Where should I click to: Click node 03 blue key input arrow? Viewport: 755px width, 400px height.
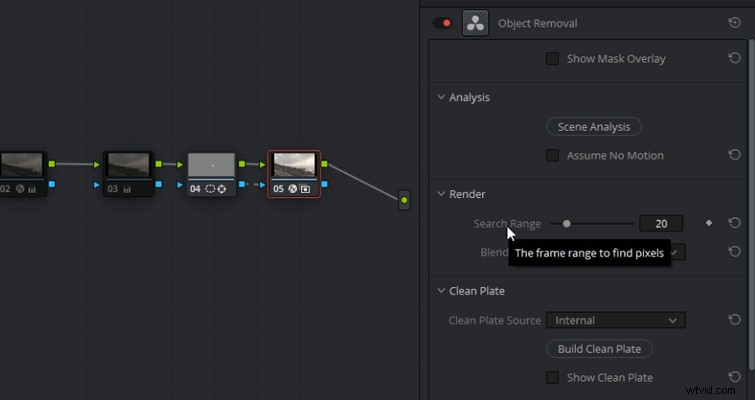pyautogui.click(x=97, y=185)
